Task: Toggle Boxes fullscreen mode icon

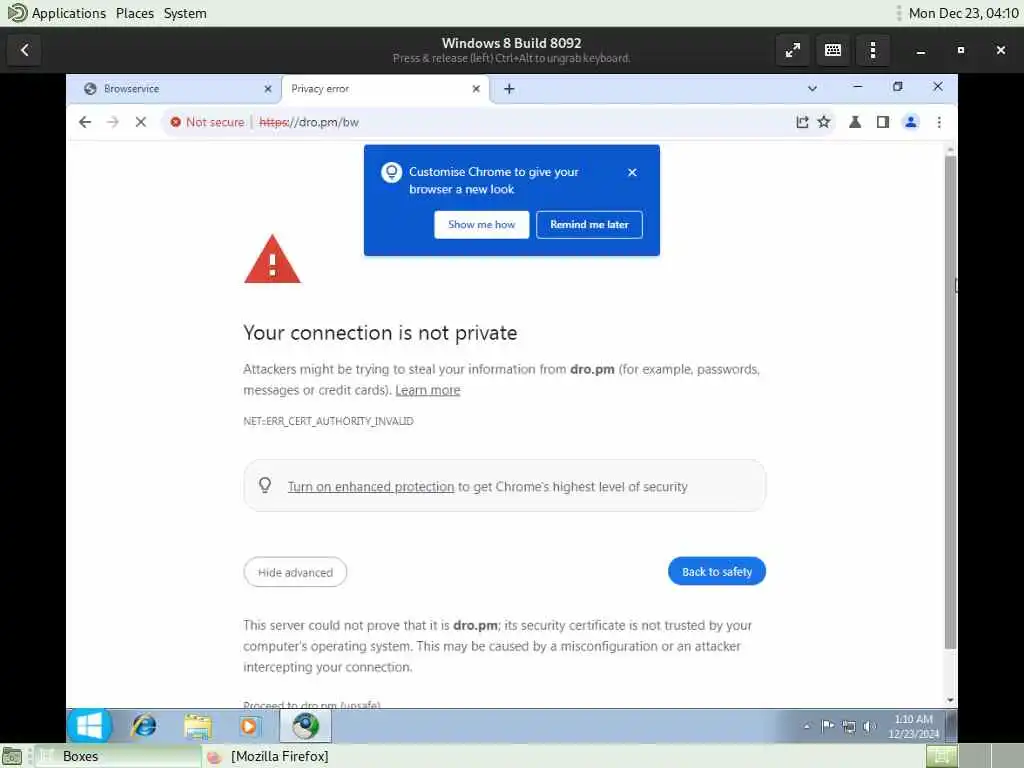Action: pos(793,50)
